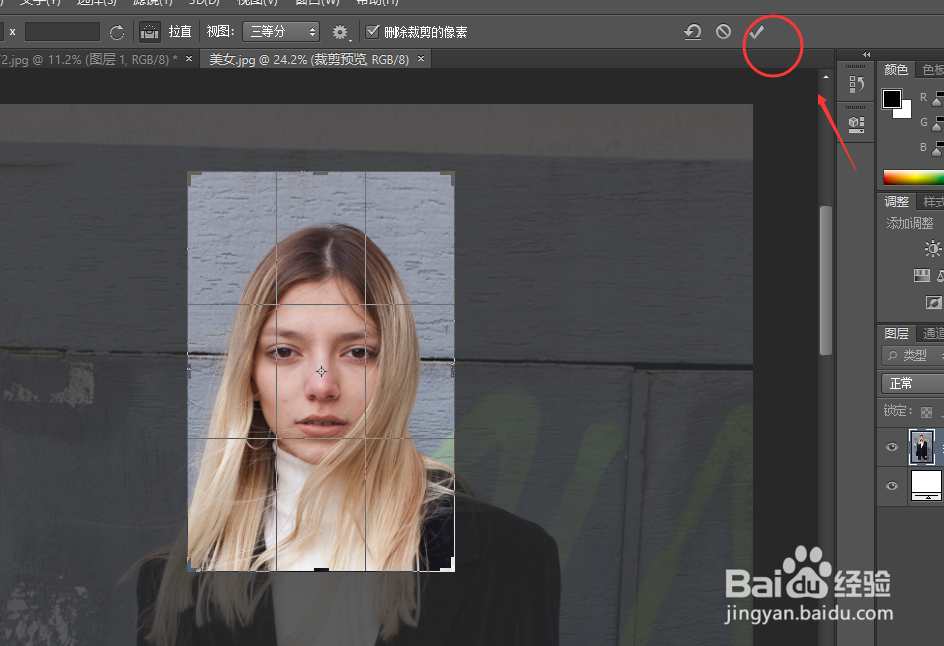
Task: Click the bottom-right corner crop handle
Action: [x=449, y=565]
